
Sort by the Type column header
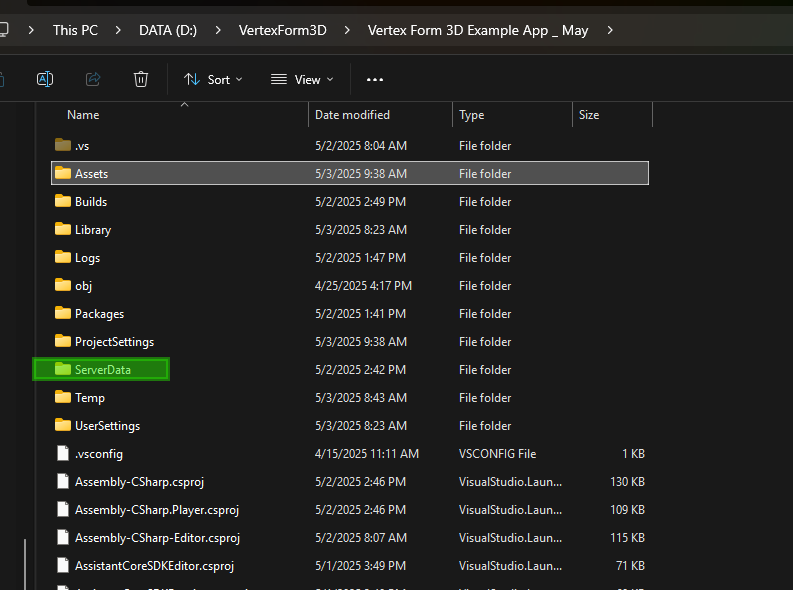[x=472, y=115]
